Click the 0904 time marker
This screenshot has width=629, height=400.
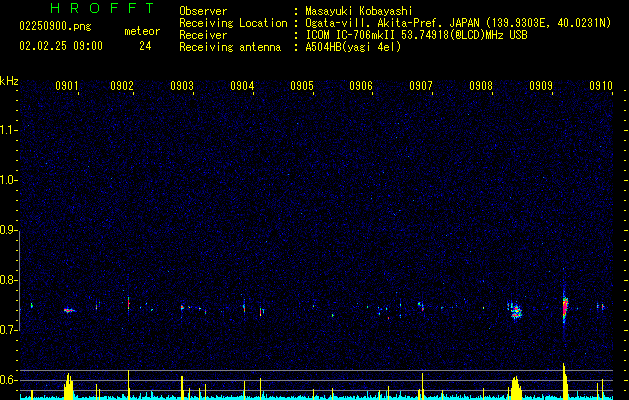point(242,86)
